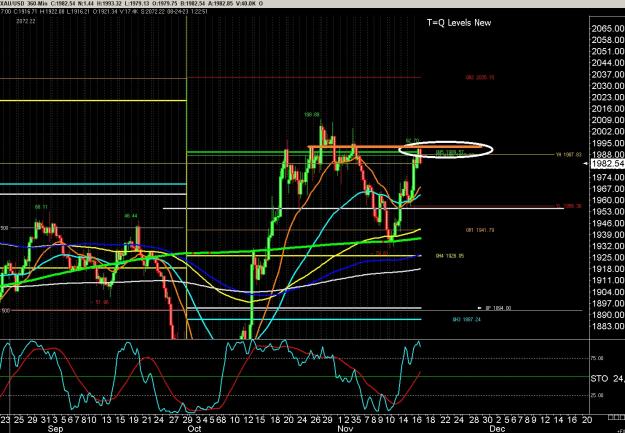This screenshot has height=433, width=625.
Task: Click the cyan 1887.24 support level label
Action: [x=466, y=319]
